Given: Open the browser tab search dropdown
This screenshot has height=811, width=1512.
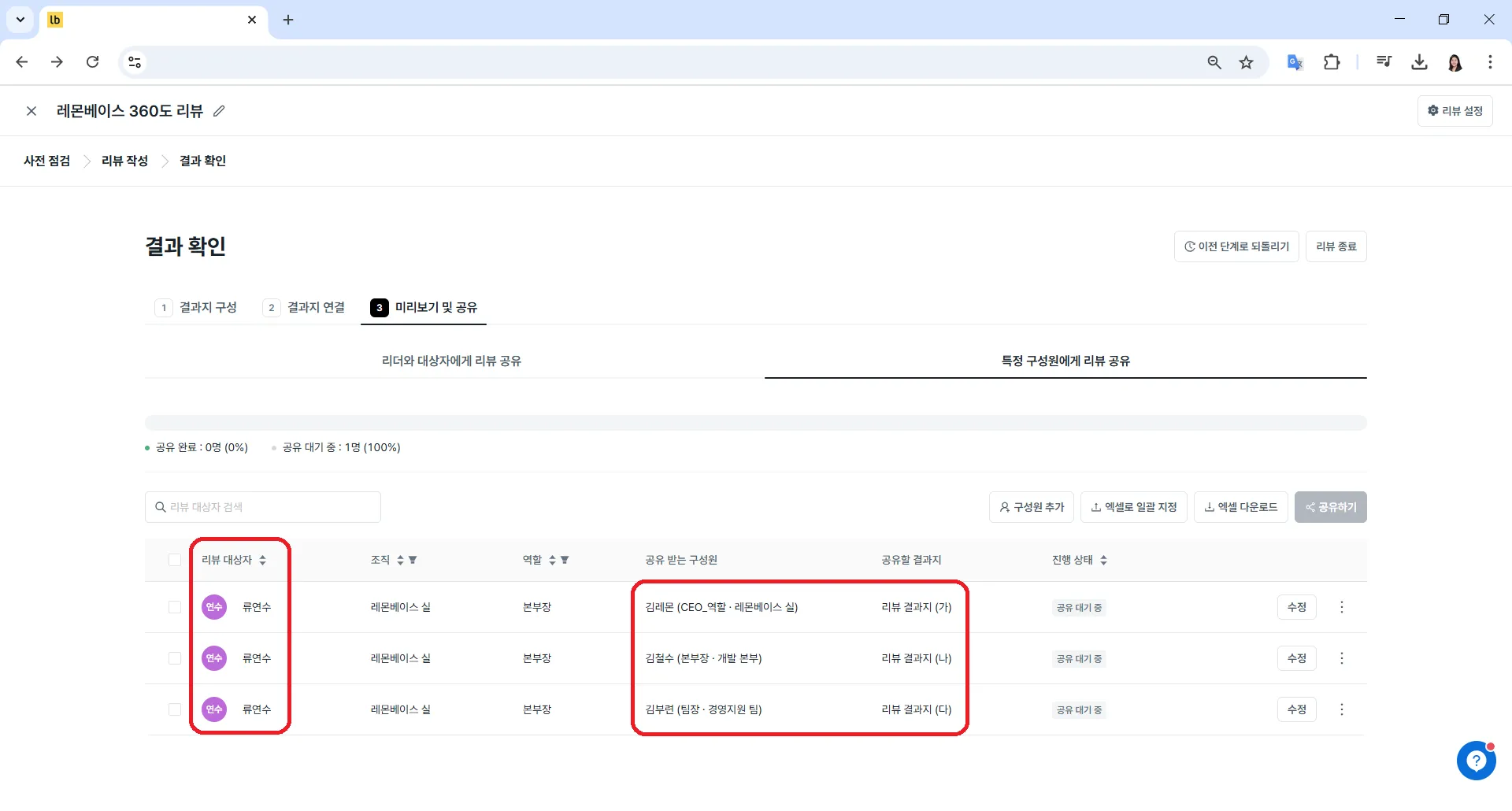Looking at the screenshot, I should 20,20.
